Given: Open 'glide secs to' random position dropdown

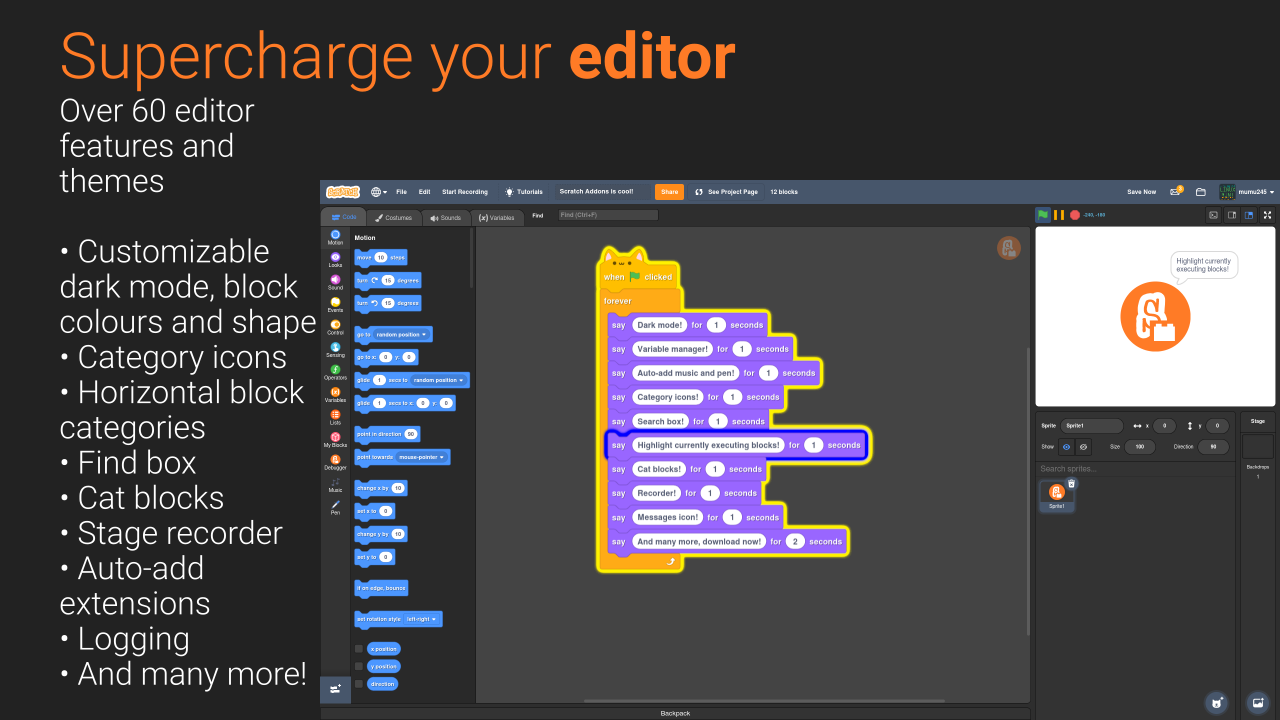Looking at the screenshot, I should pos(439,380).
